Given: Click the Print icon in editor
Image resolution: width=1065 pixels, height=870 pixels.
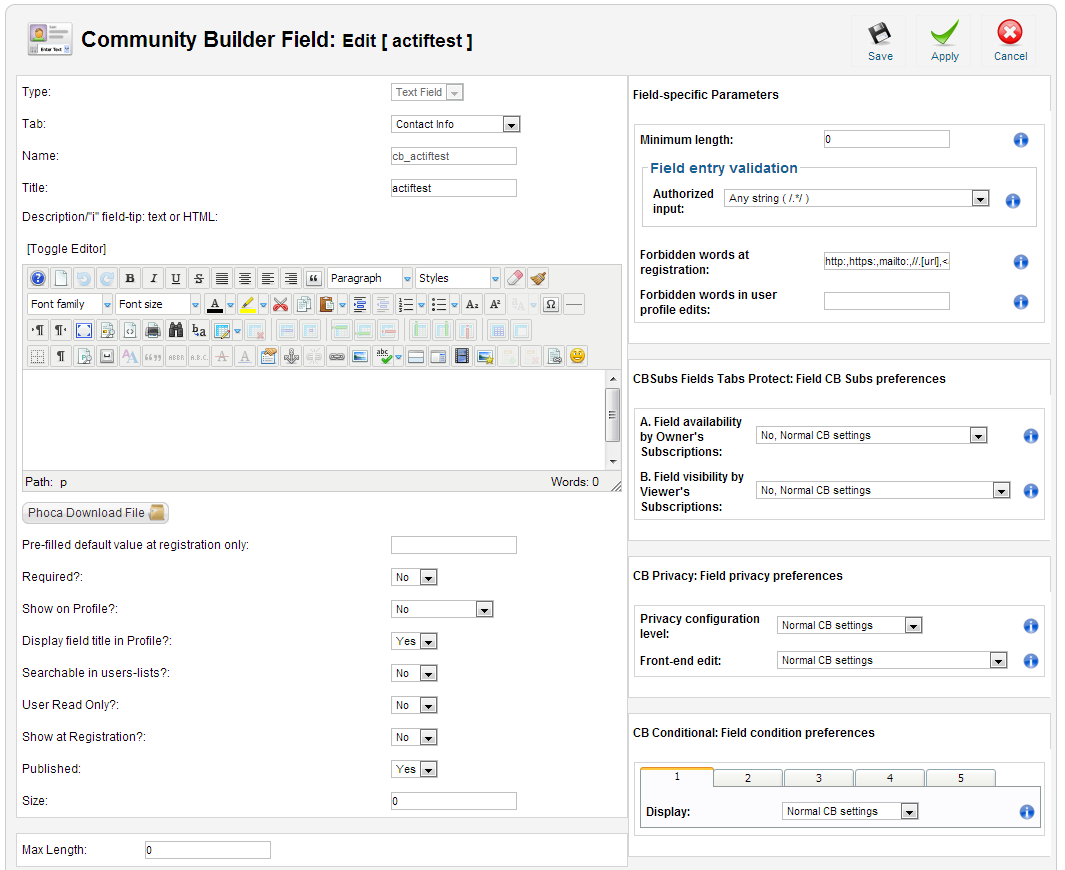Looking at the screenshot, I should 153,330.
